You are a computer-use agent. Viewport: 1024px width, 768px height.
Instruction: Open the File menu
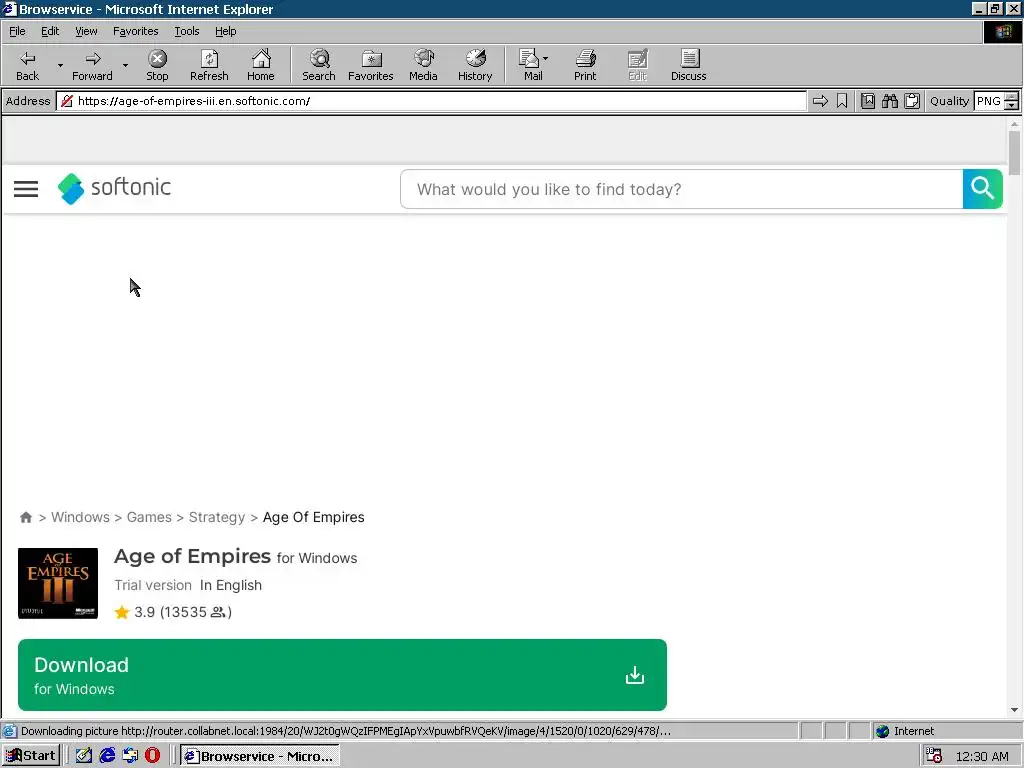(x=17, y=31)
